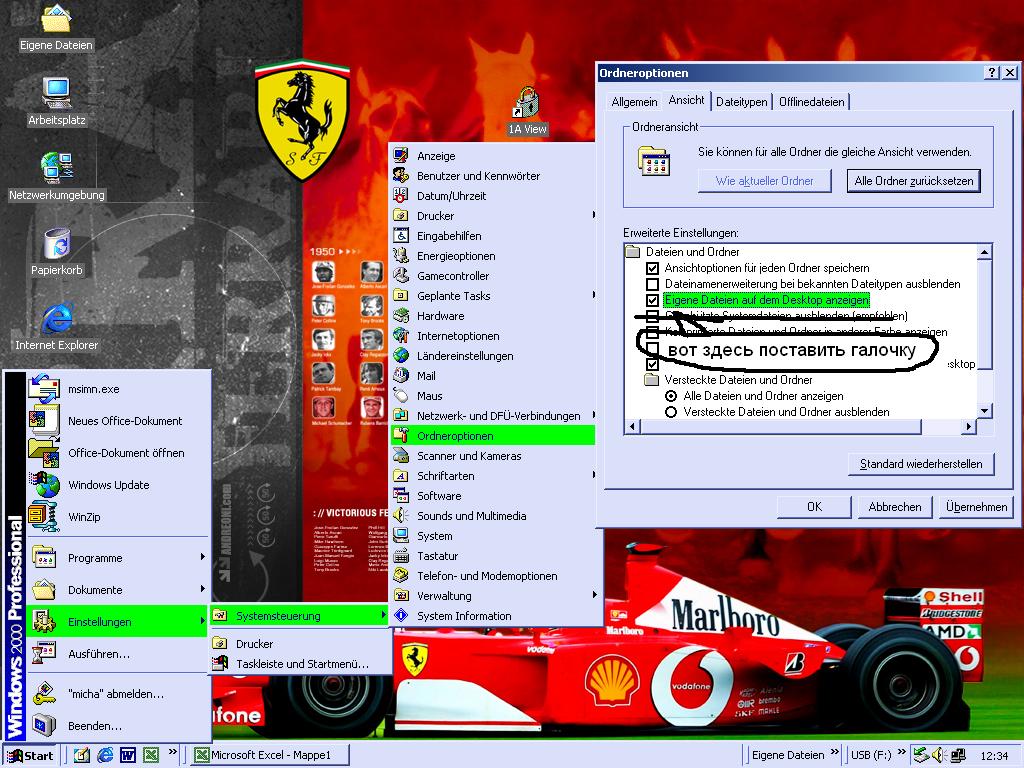
Task: Click the 12:34 taskbar clock
Action: pos(995,756)
